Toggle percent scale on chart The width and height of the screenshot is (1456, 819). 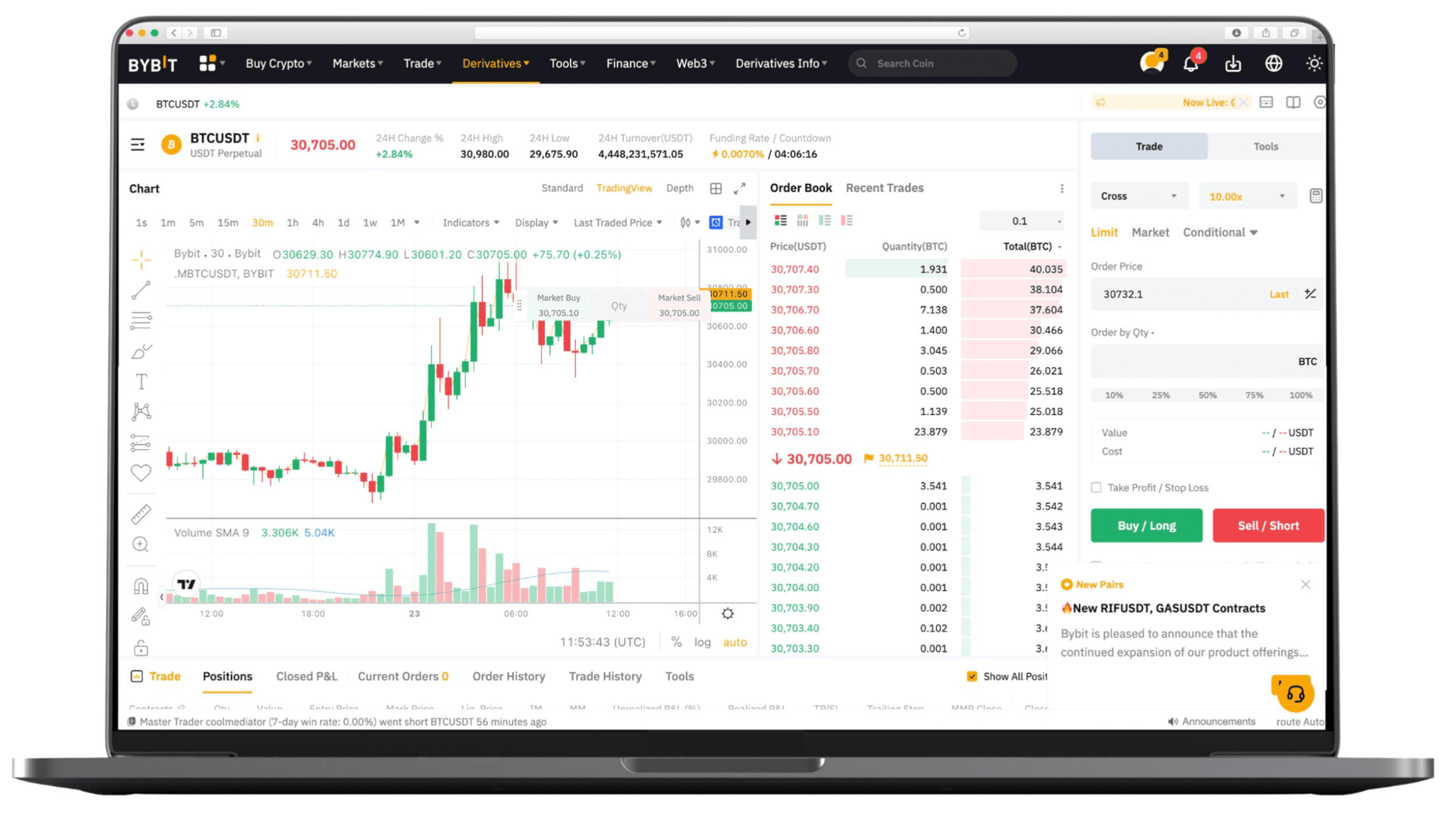click(676, 642)
